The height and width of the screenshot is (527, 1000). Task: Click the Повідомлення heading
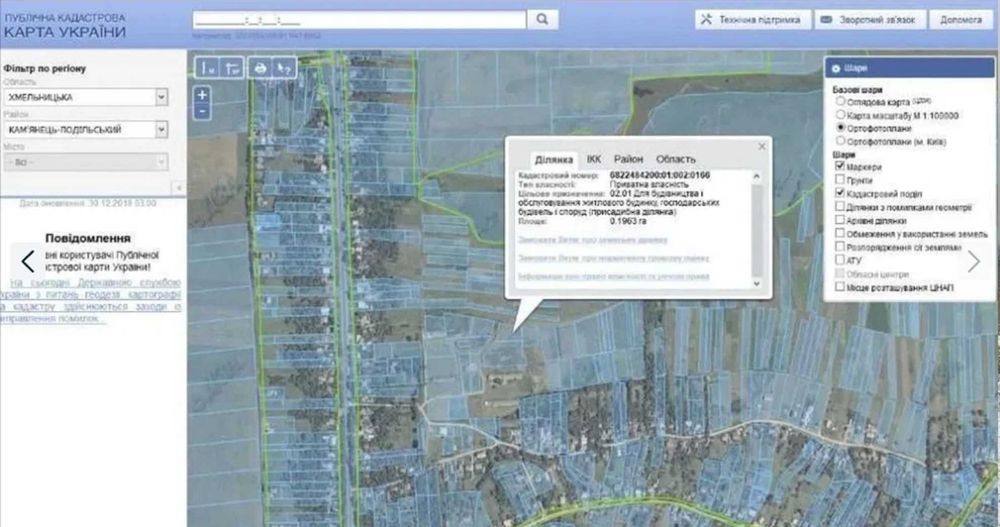pos(88,238)
